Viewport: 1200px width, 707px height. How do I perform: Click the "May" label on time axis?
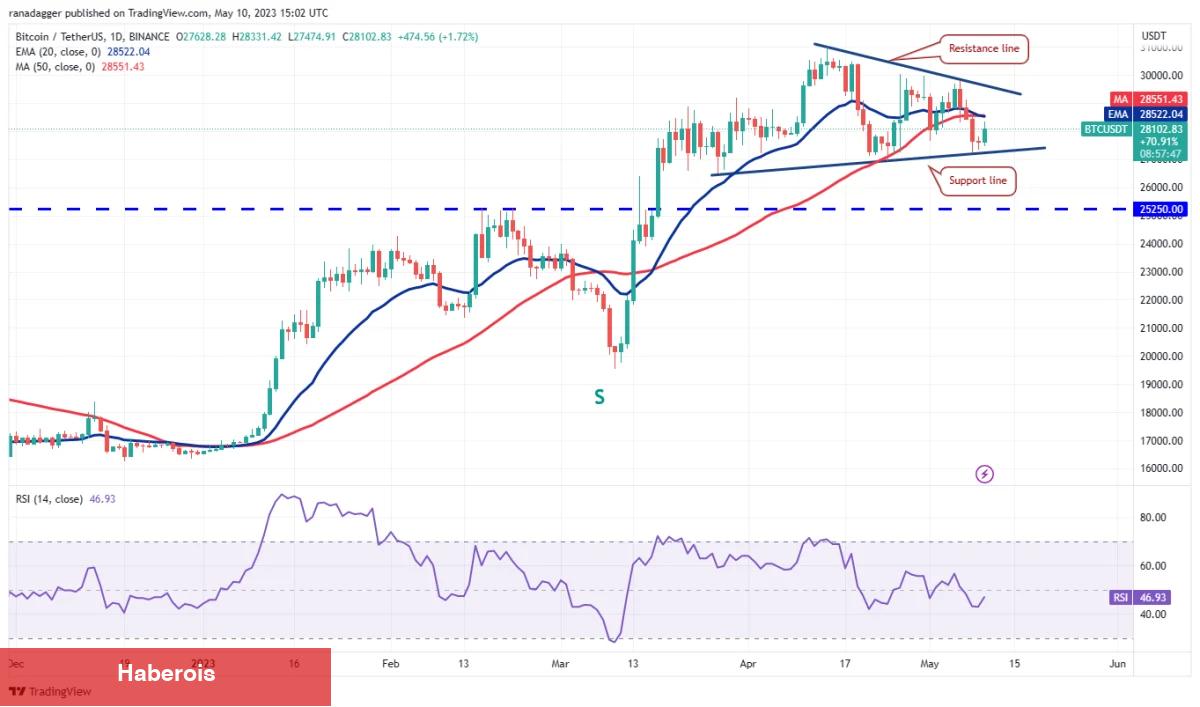click(x=930, y=663)
